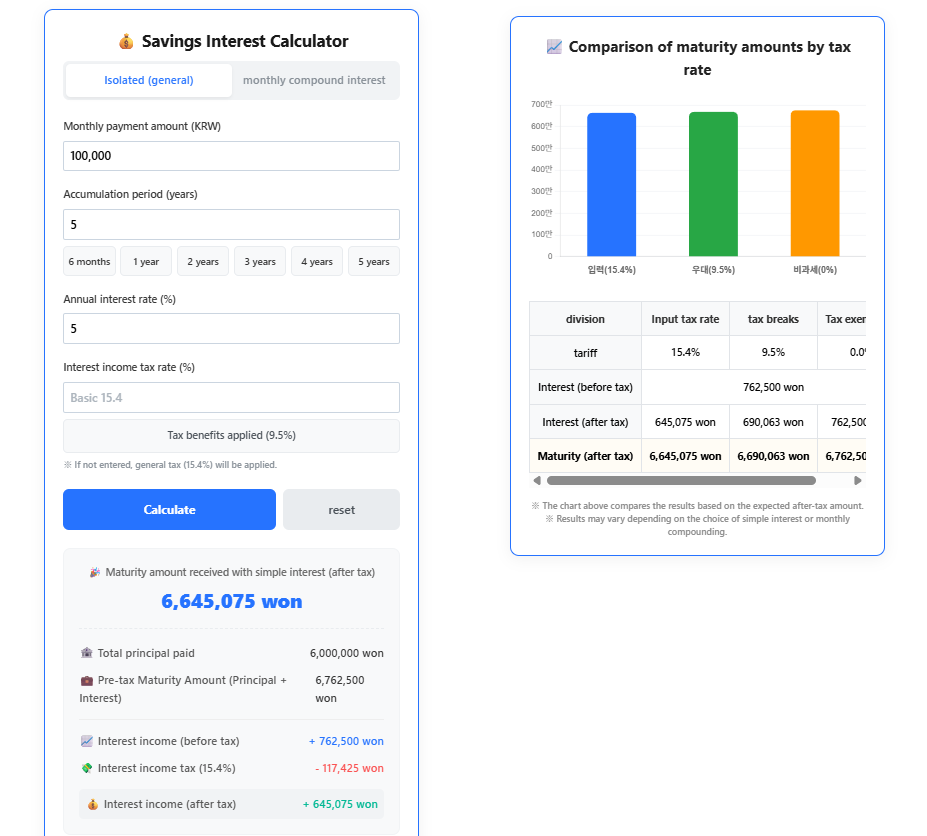Screen dimensions: 927x836
Task: Click the Monthly payment amount input field
Action: coord(231,156)
